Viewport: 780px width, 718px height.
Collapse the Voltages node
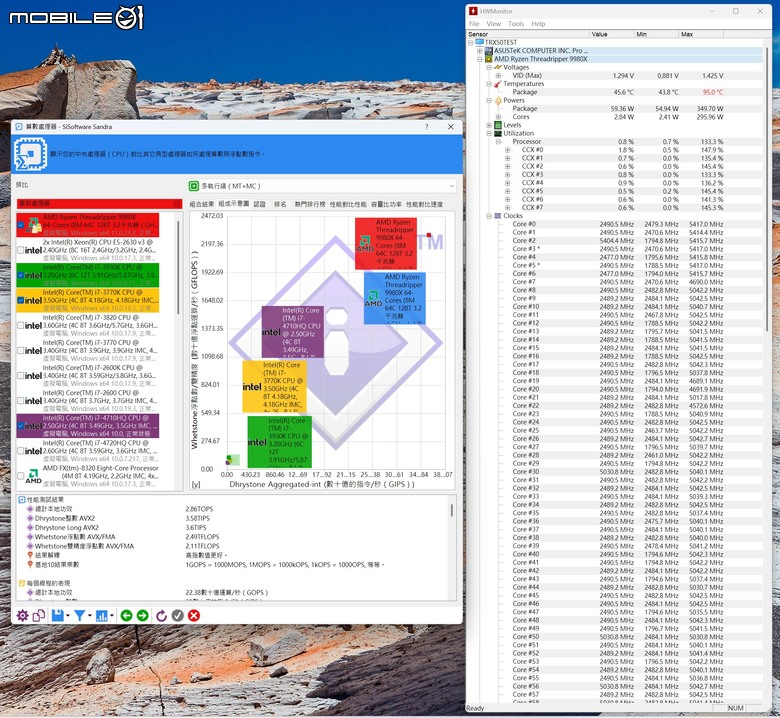(x=489, y=67)
